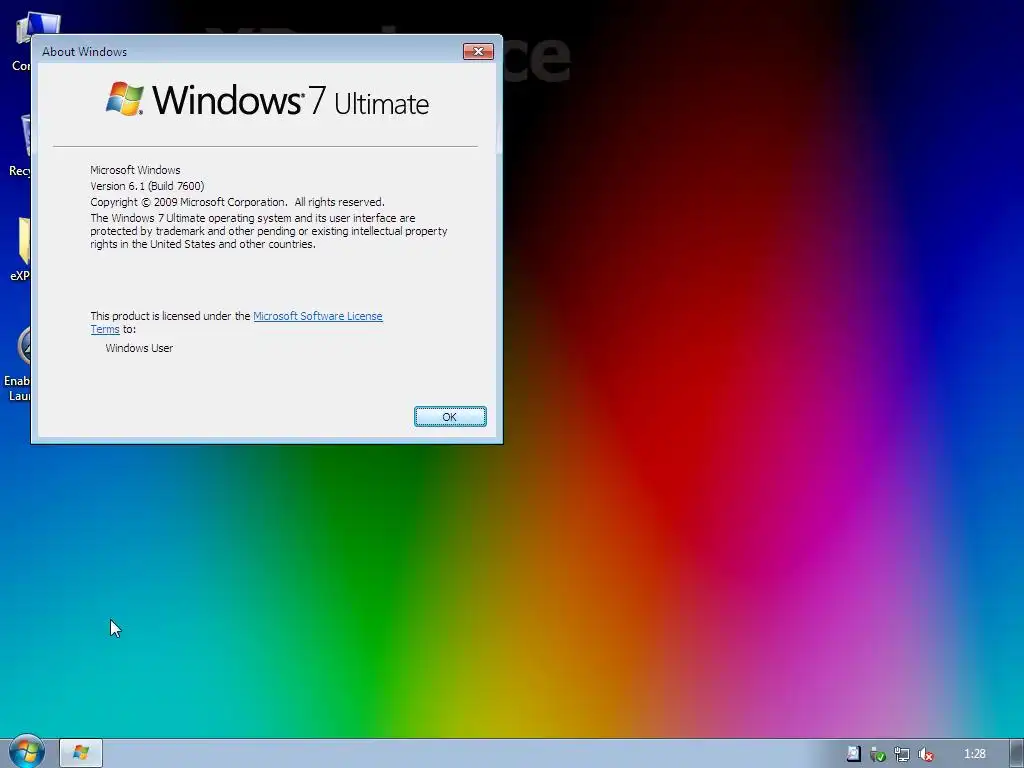Open the Microsoft Software License Terms link

click(x=317, y=316)
